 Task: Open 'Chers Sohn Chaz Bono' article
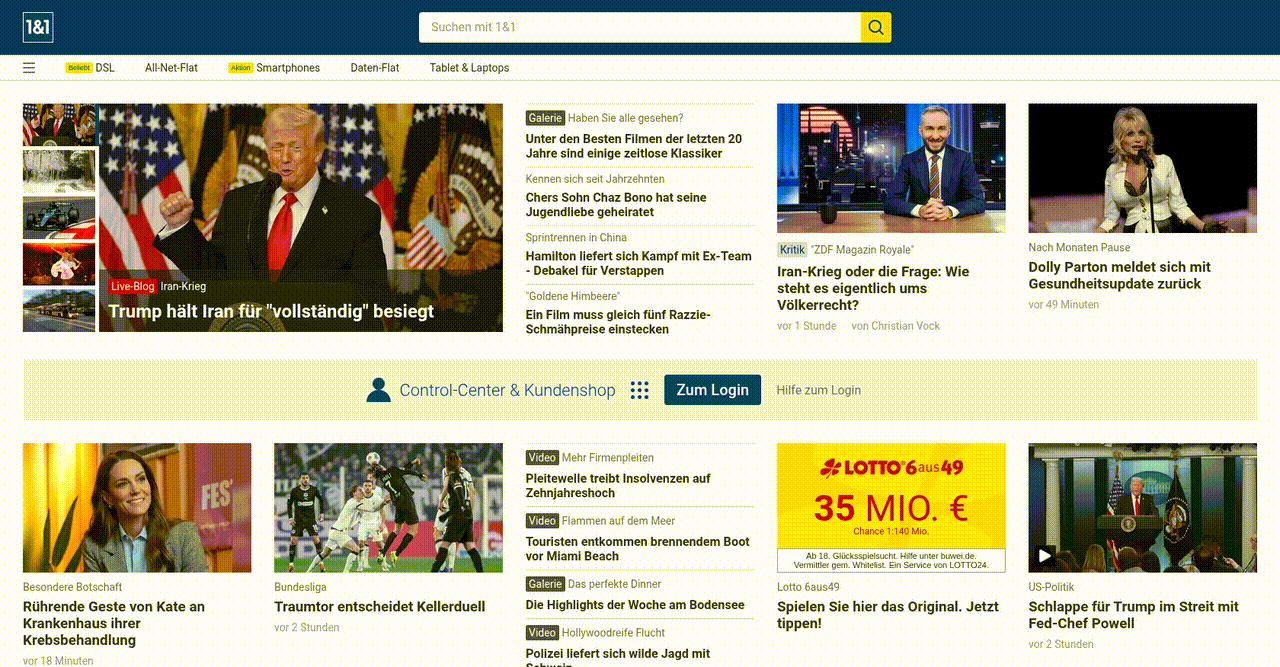[x=616, y=205]
